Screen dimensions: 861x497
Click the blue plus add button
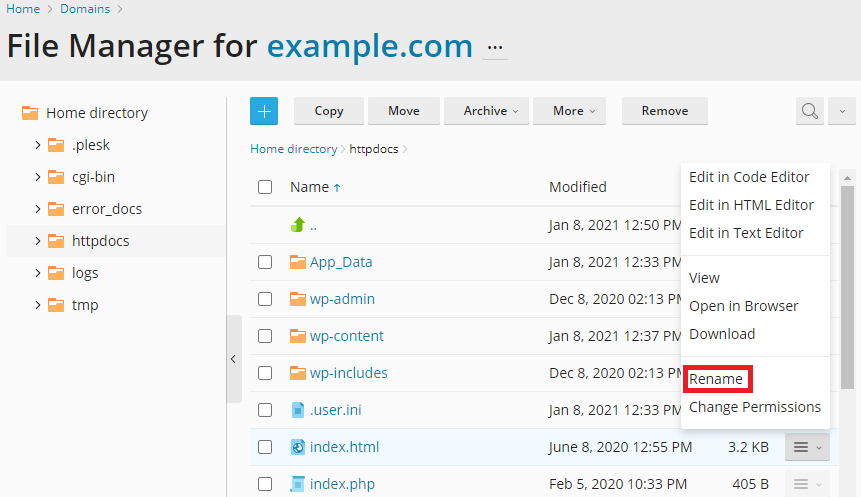click(264, 111)
